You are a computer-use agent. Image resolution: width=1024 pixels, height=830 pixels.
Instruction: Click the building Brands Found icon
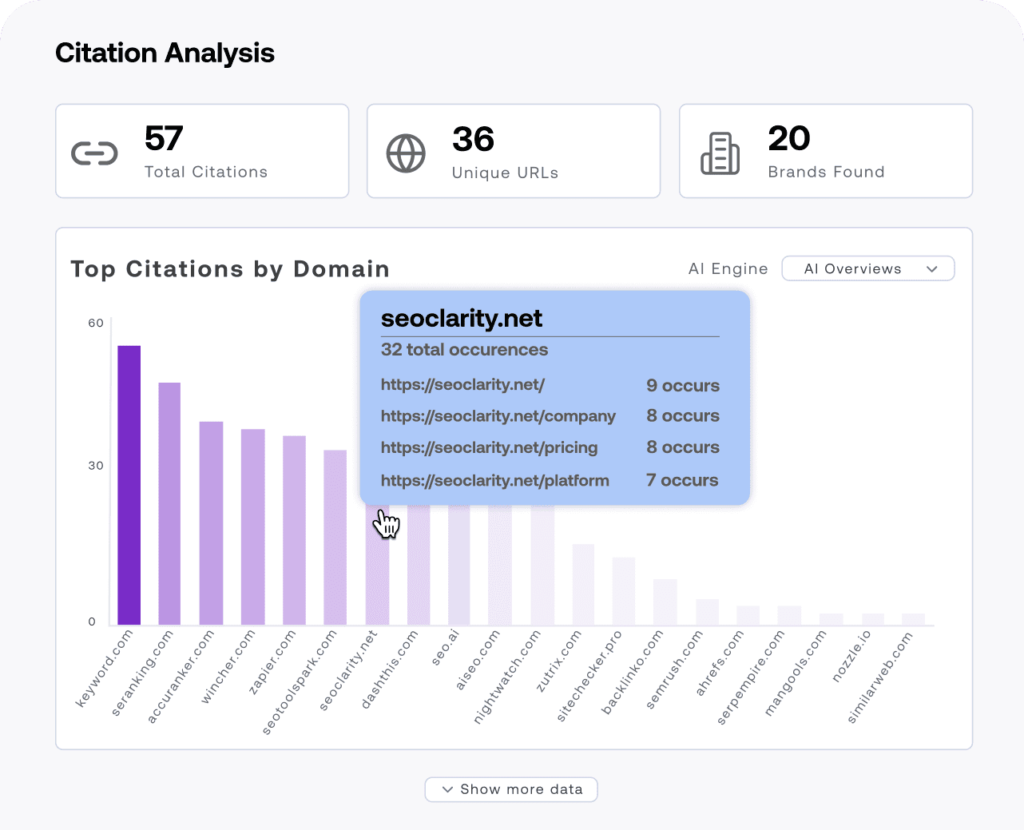coord(720,154)
